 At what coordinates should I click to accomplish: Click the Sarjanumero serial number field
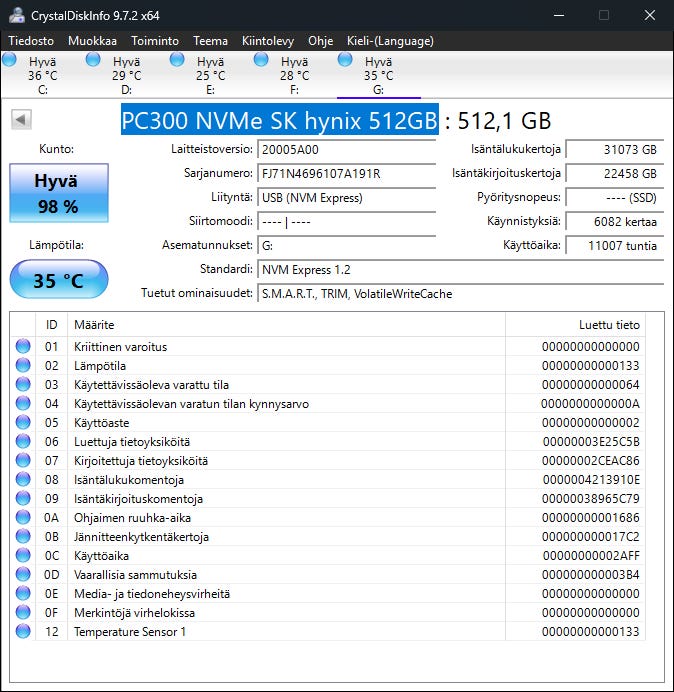(346, 174)
